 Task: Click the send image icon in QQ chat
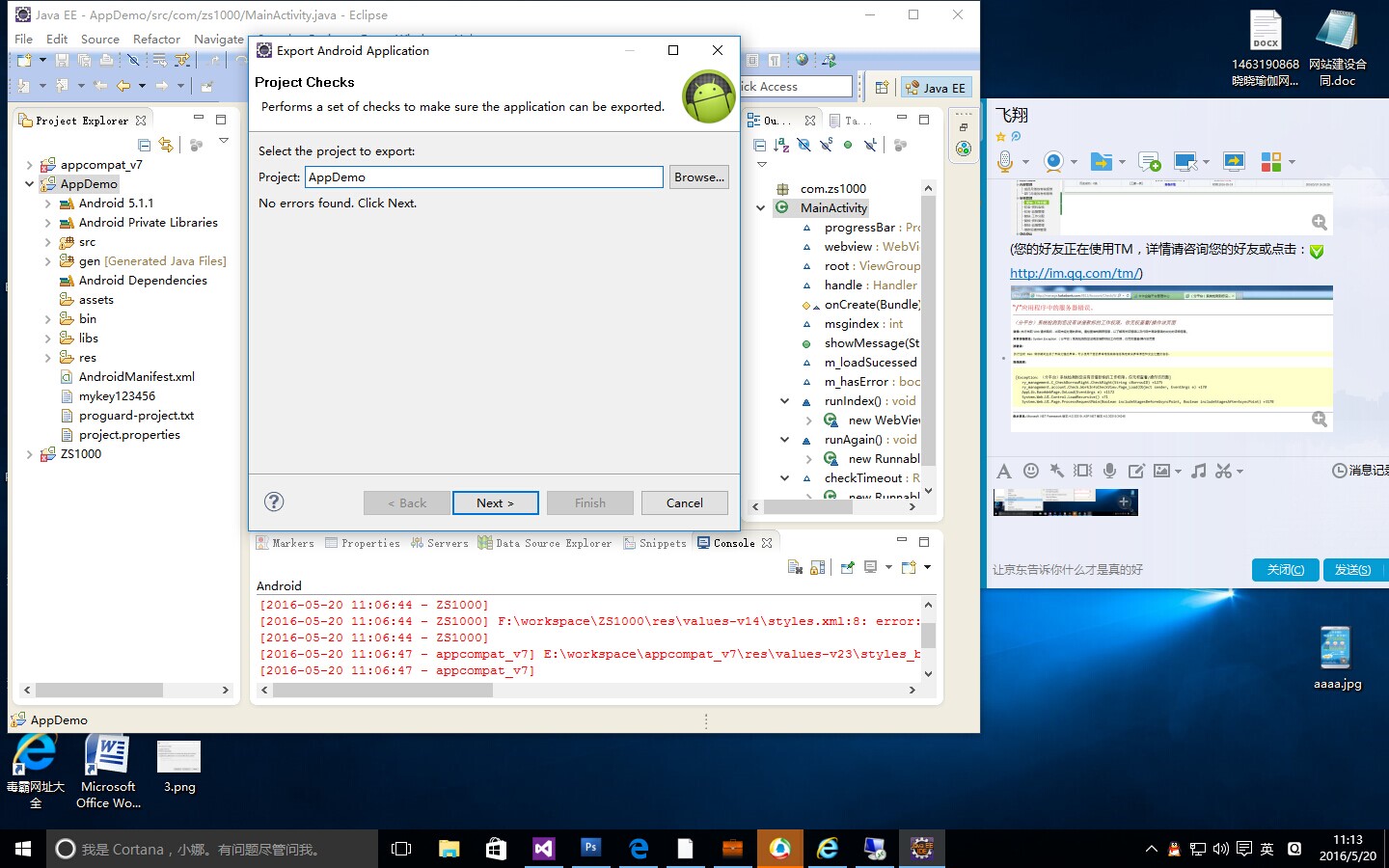pyautogui.click(x=1162, y=471)
